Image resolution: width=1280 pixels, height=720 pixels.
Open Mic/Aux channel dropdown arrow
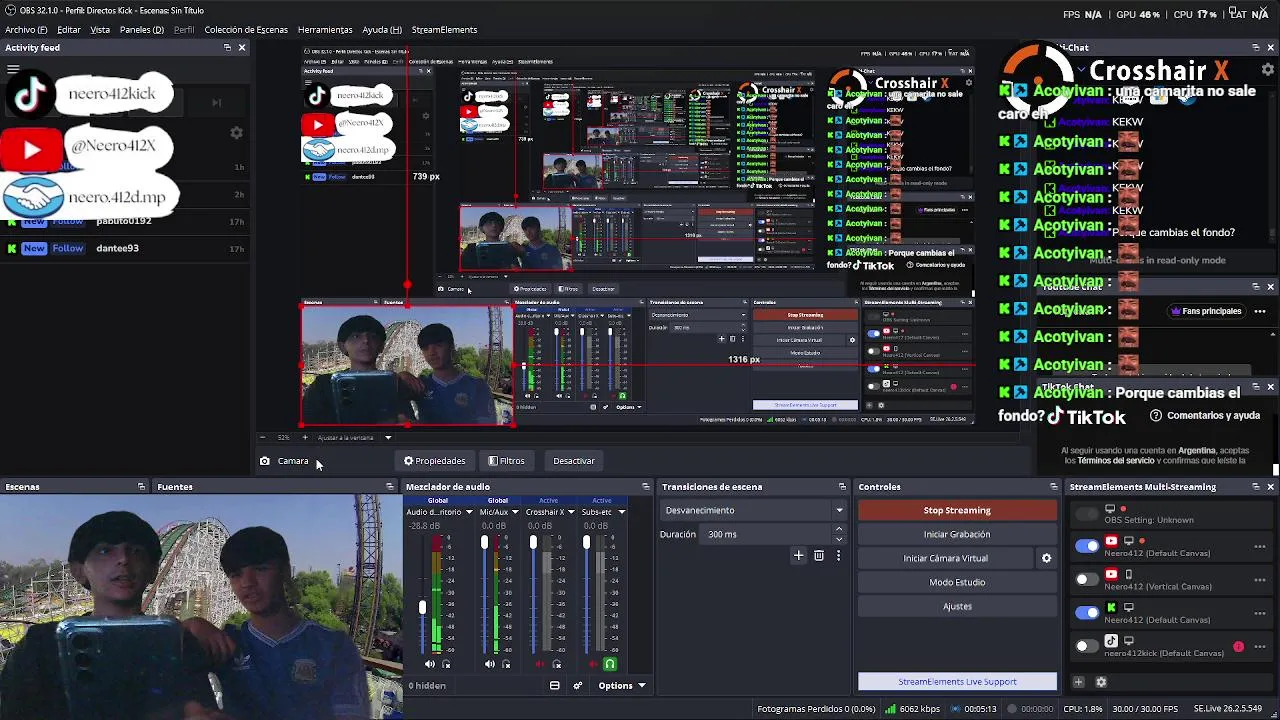[515, 512]
